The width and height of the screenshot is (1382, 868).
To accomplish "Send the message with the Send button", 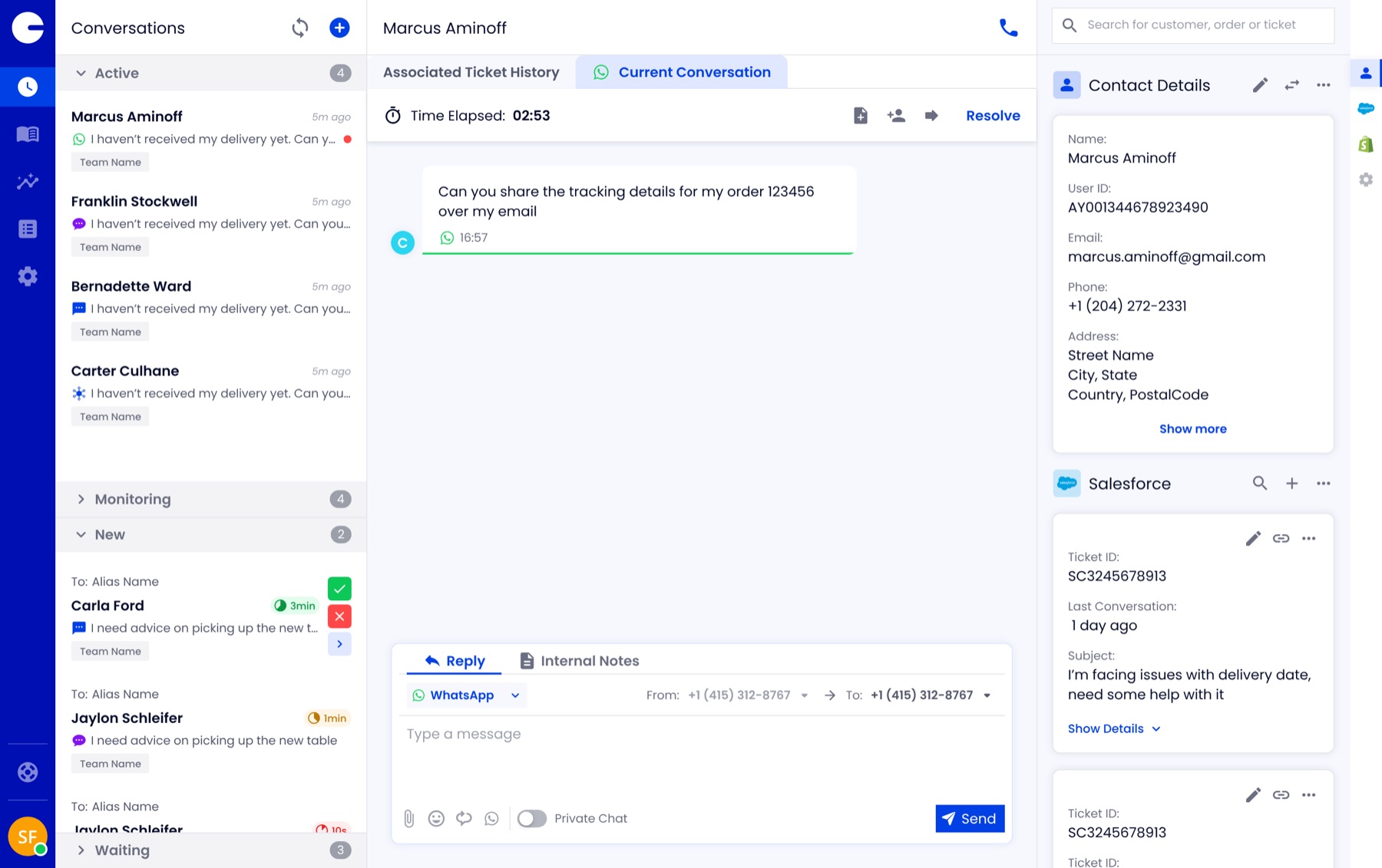I will point(970,818).
